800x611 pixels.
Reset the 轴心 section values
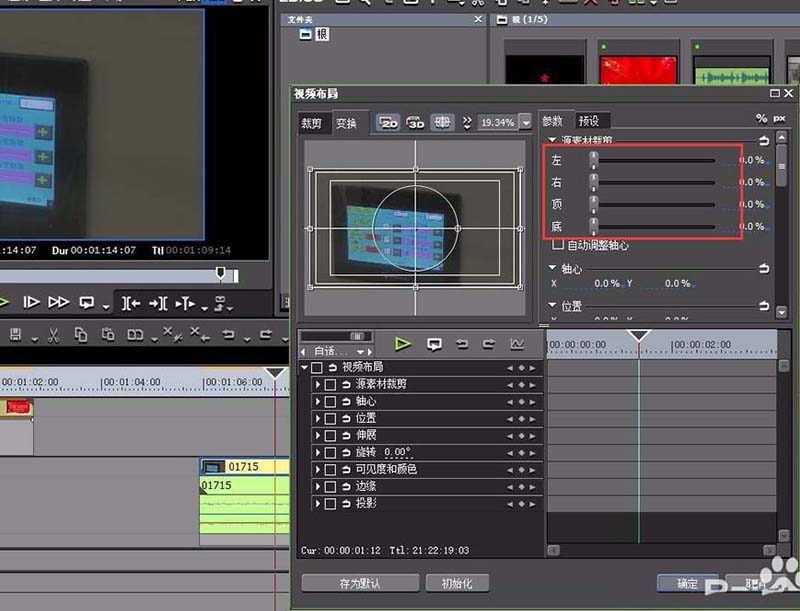pos(764,268)
